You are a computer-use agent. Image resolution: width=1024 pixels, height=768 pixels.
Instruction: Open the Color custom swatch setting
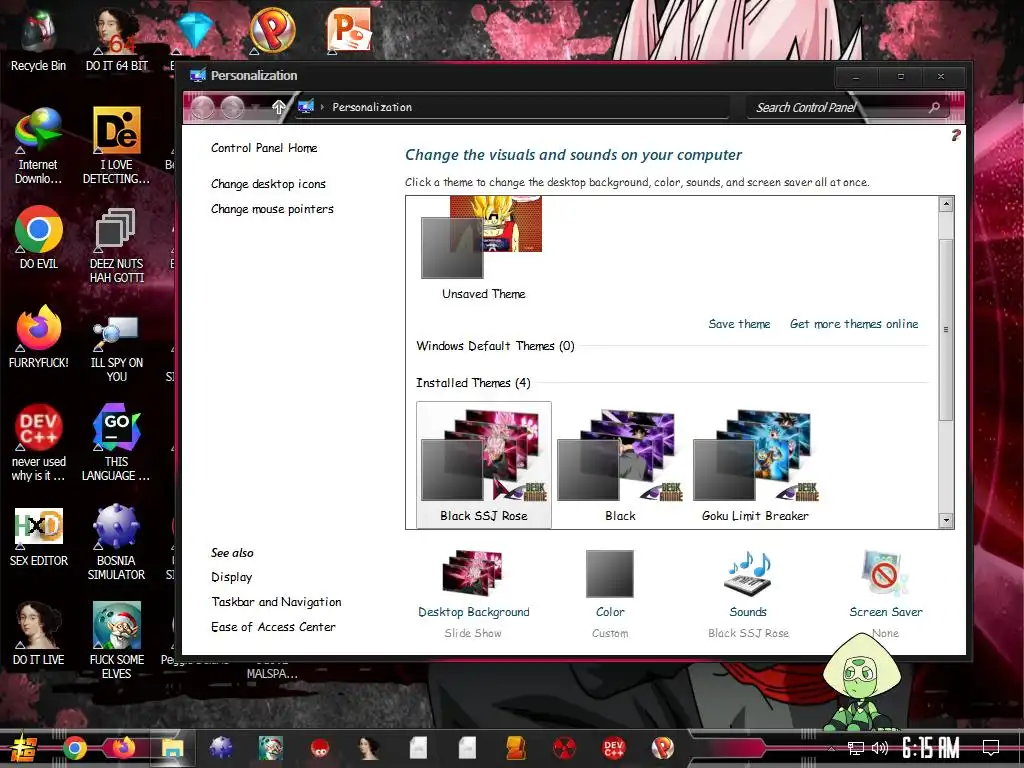tap(610, 595)
